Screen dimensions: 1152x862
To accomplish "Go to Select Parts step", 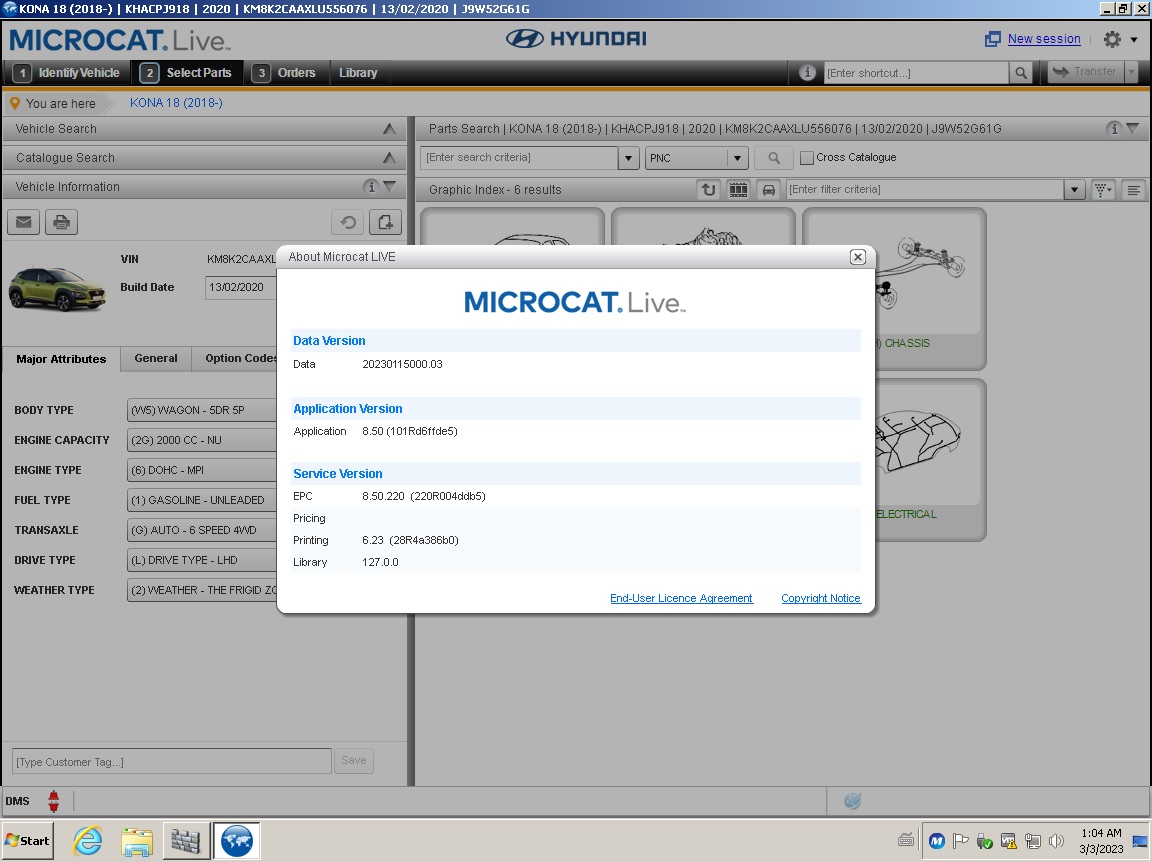I will (187, 73).
